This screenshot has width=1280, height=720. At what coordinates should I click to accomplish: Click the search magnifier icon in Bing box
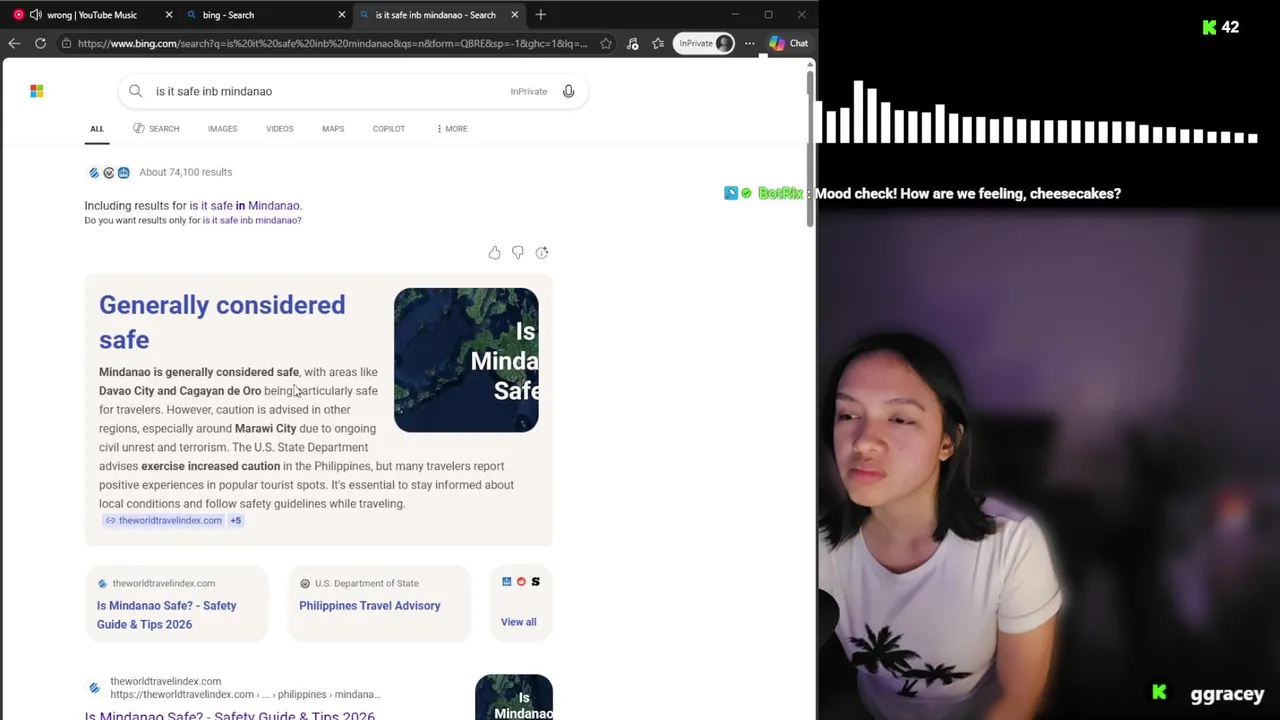pos(136,91)
